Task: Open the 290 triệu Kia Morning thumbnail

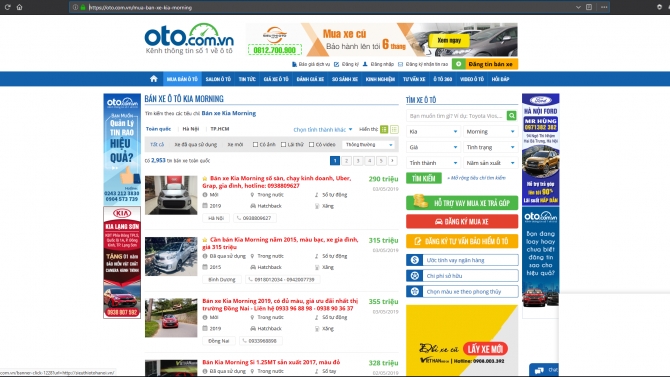Action: point(171,195)
